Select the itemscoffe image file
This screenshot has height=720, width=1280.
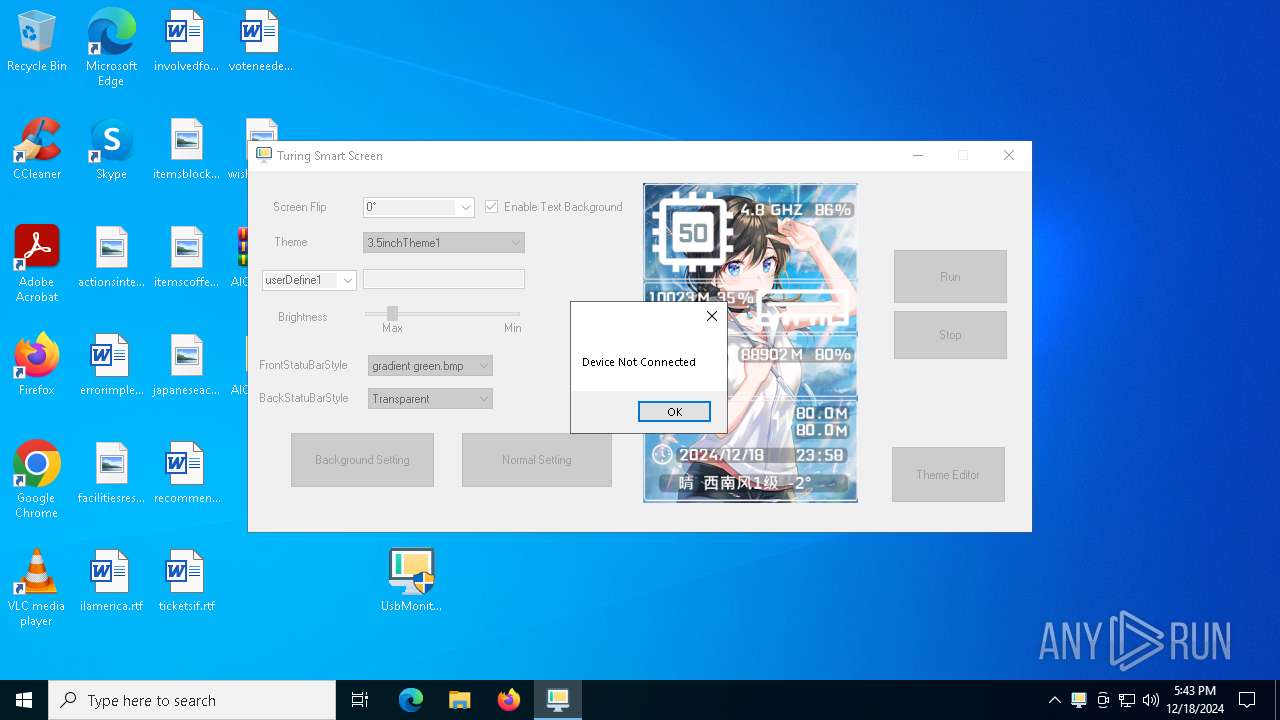(186, 257)
